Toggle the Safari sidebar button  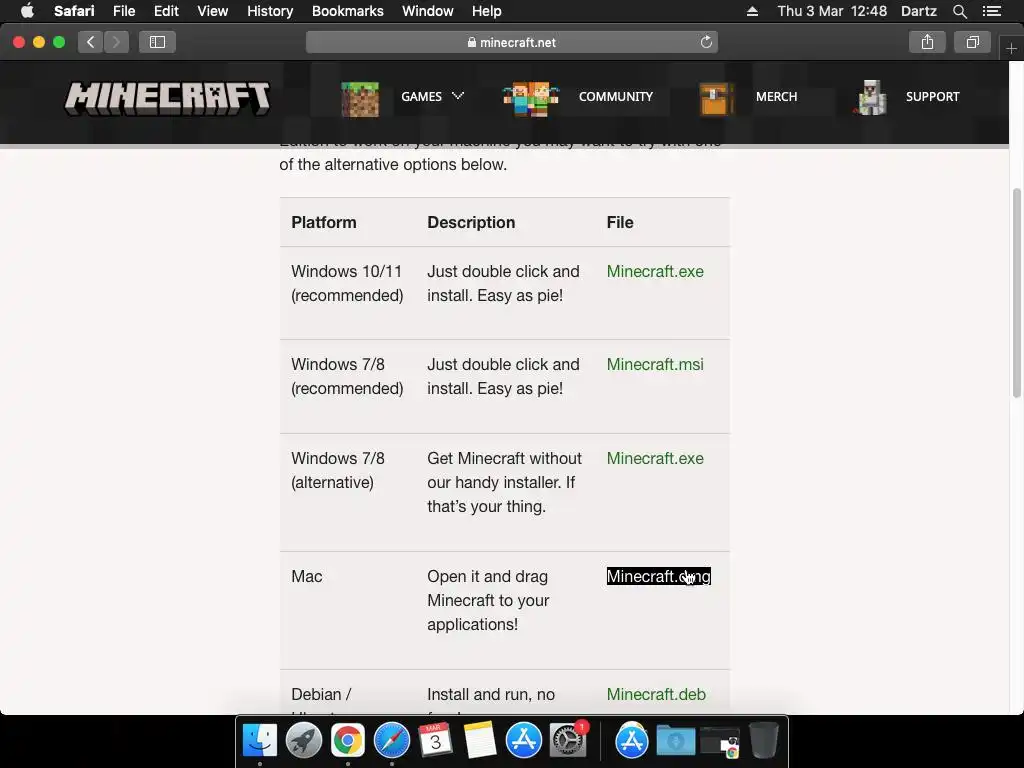pos(157,42)
